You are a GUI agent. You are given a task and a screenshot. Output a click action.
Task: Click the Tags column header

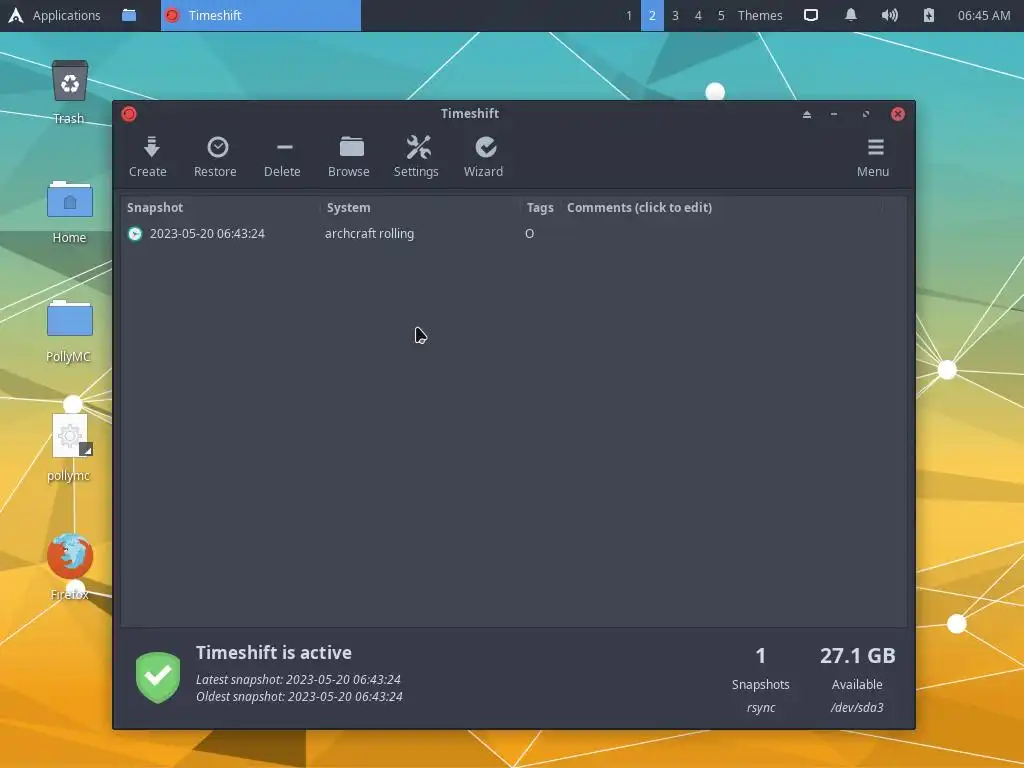point(541,208)
